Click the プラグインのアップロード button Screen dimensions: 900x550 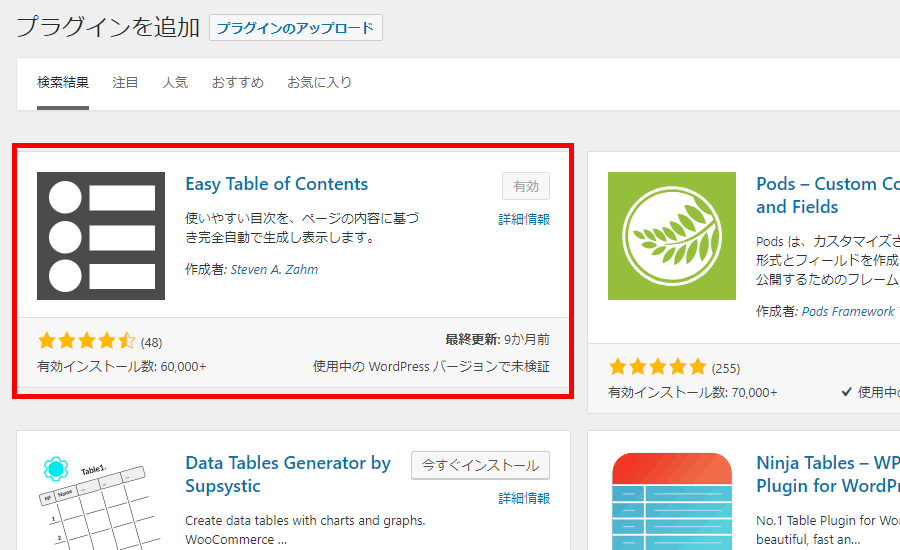click(296, 28)
